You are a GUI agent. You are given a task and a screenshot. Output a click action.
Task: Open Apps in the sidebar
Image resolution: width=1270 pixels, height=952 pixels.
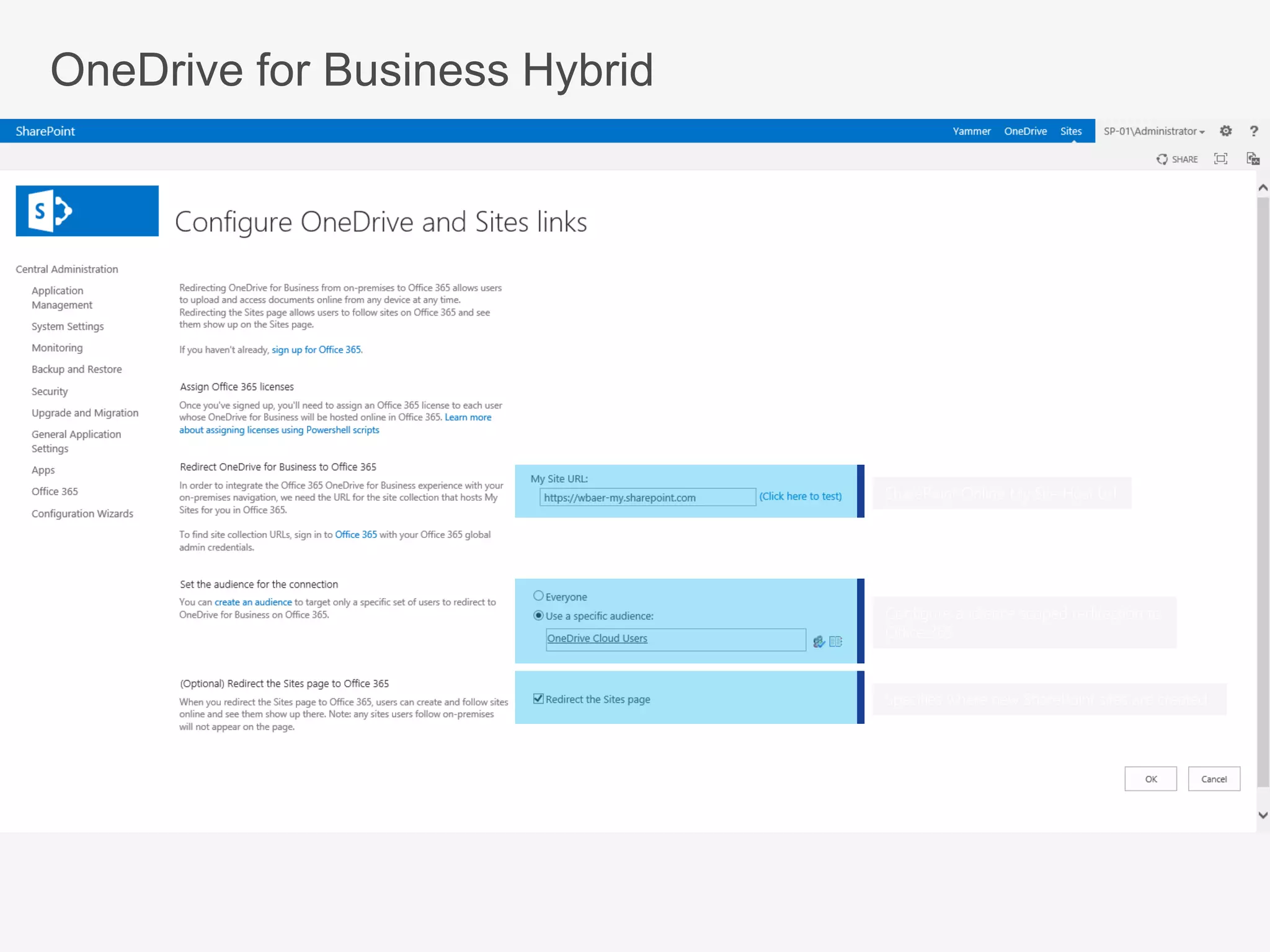click(x=43, y=470)
